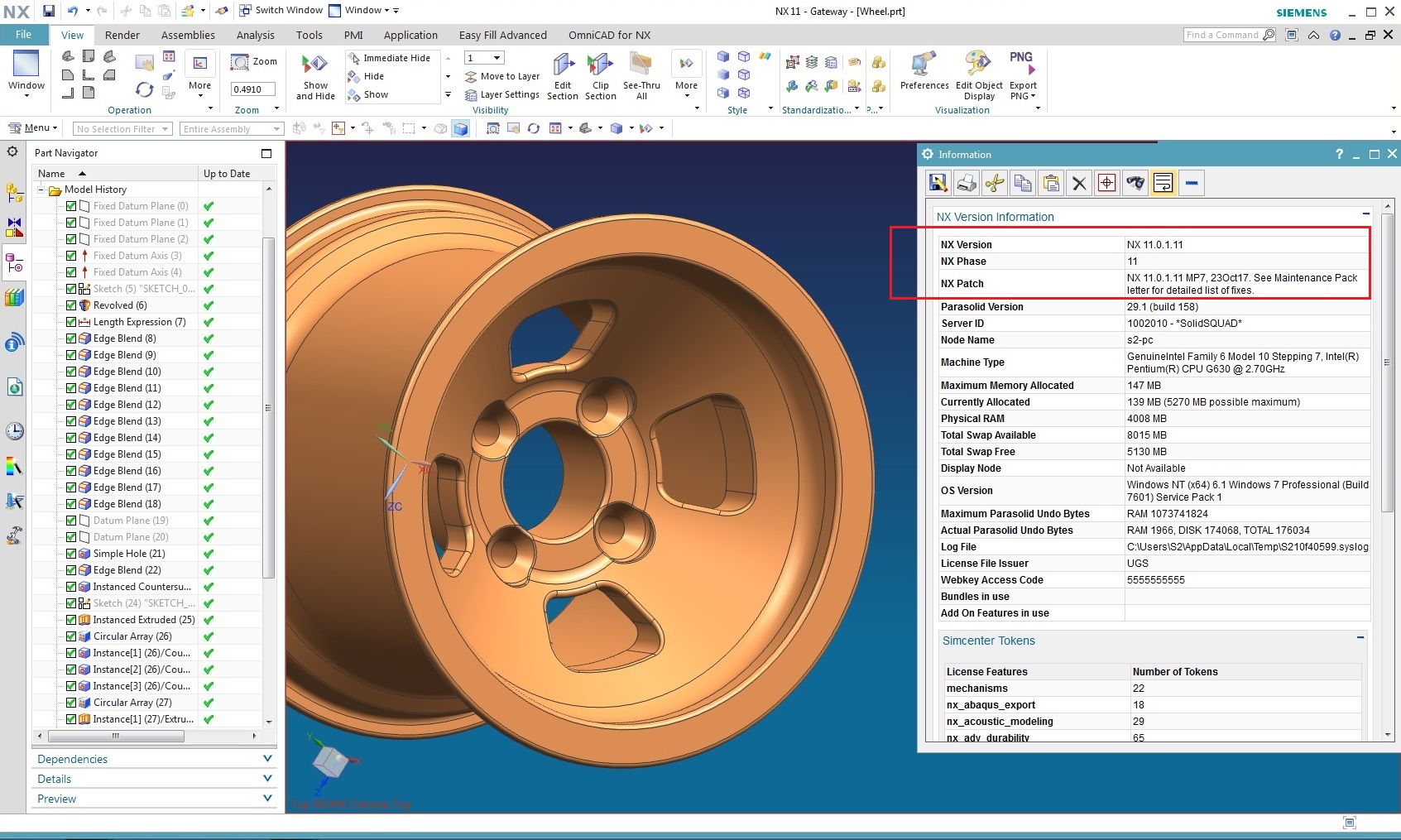Click Show in Visibility group
This screenshot has height=840, width=1401.
point(368,94)
